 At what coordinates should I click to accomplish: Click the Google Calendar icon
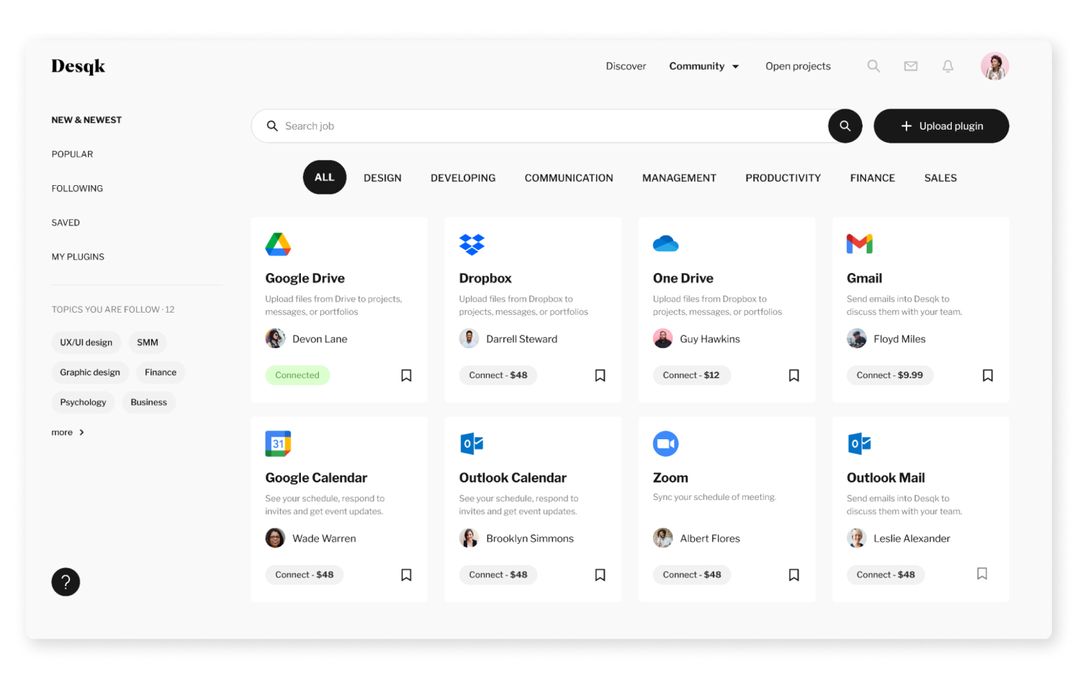pos(277,443)
